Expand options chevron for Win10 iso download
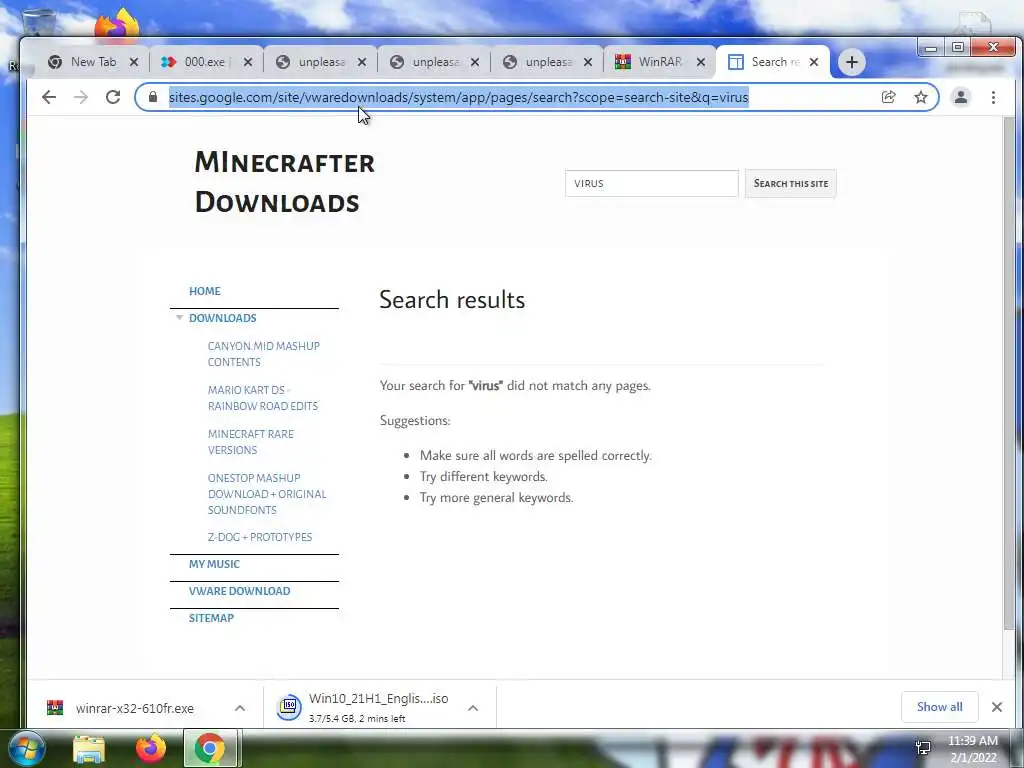Image resolution: width=1024 pixels, height=768 pixels. coord(473,708)
